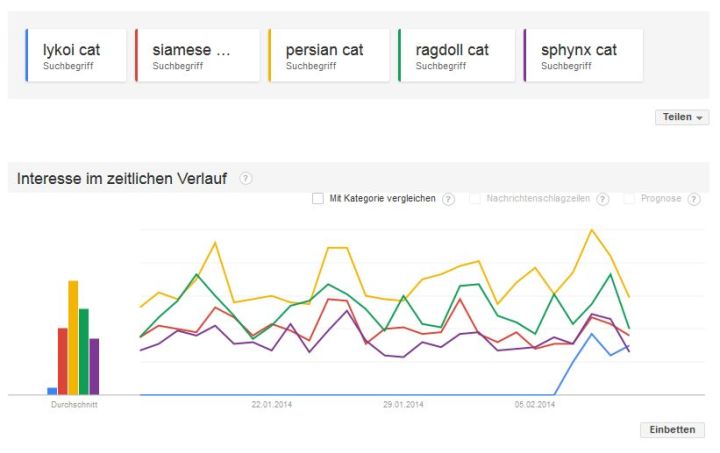Click the green average bar in Durchschnitt
Screen dimensions: 720x453
(x=84, y=352)
